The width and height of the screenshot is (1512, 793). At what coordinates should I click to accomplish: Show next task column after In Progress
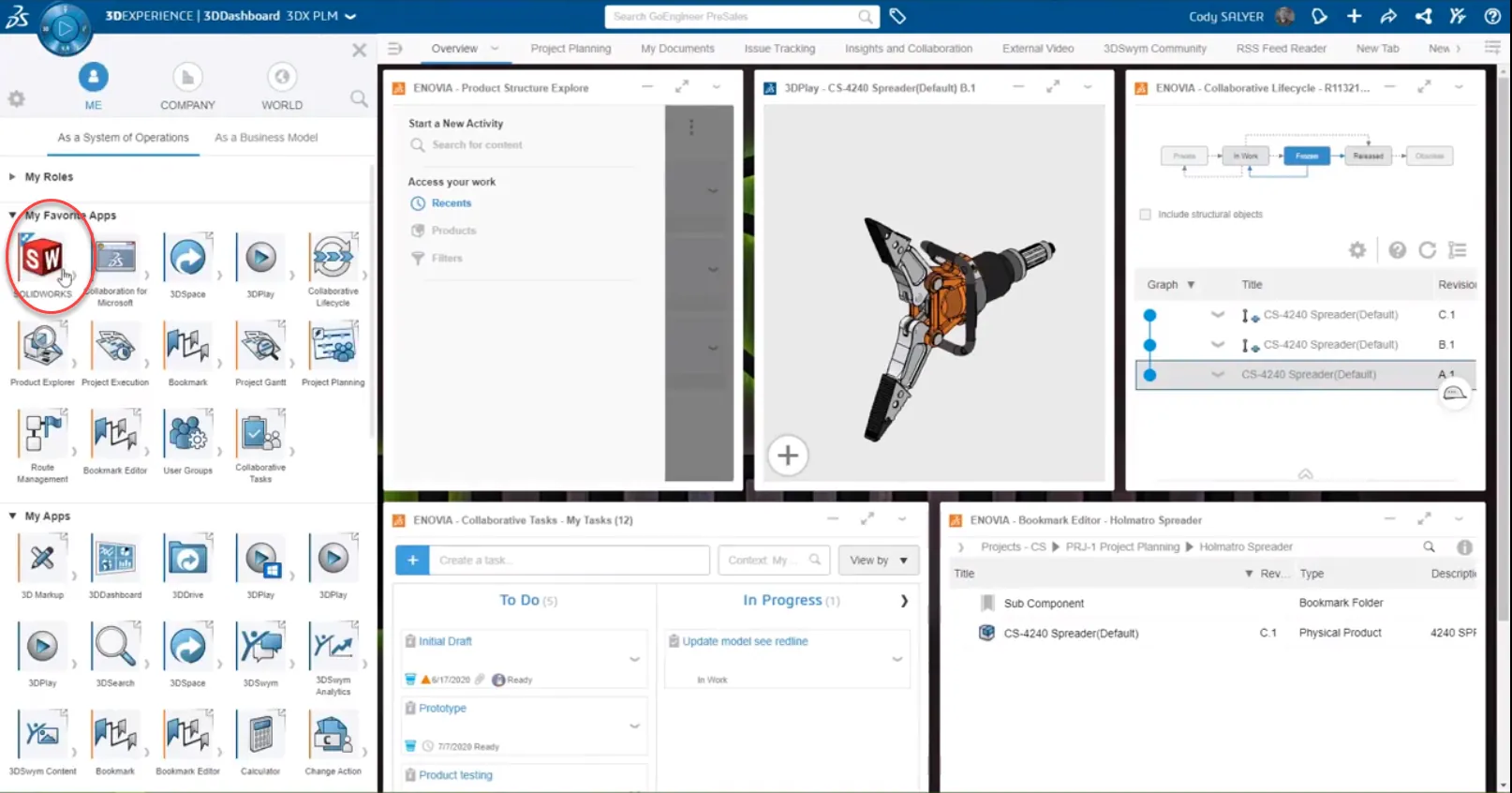tap(904, 601)
